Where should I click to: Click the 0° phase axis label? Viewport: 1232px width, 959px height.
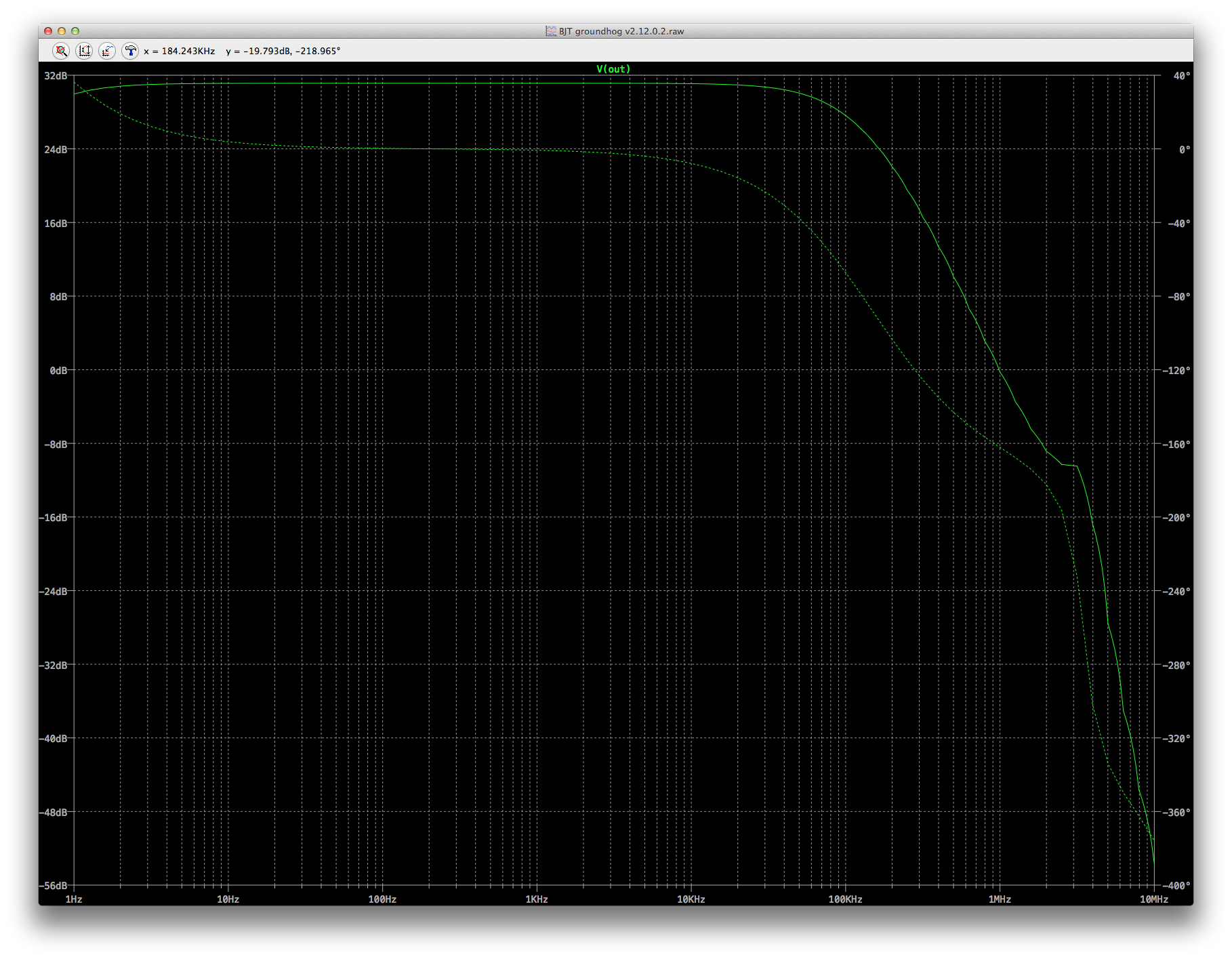(1185, 150)
